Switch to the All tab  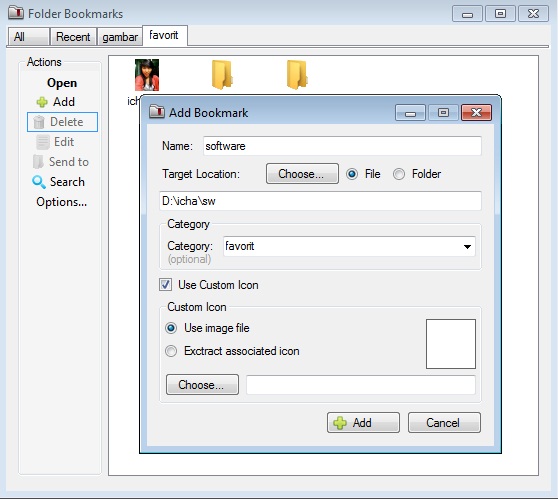click(28, 37)
